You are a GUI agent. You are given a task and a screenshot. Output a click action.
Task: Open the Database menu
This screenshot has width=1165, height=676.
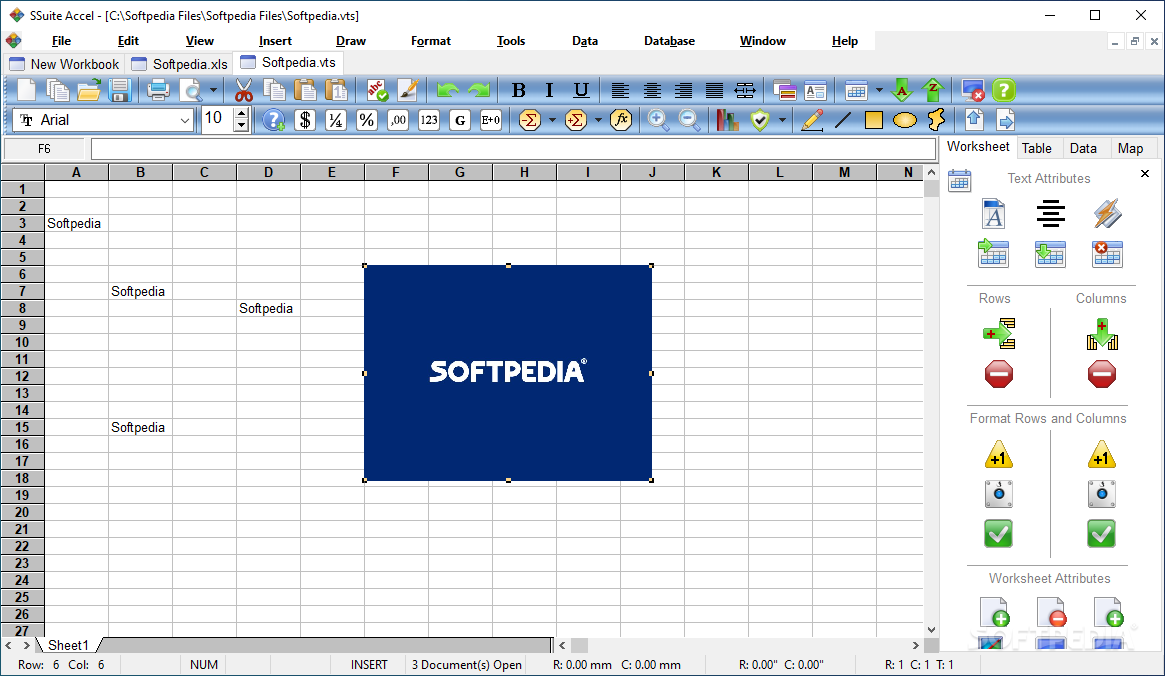(669, 41)
